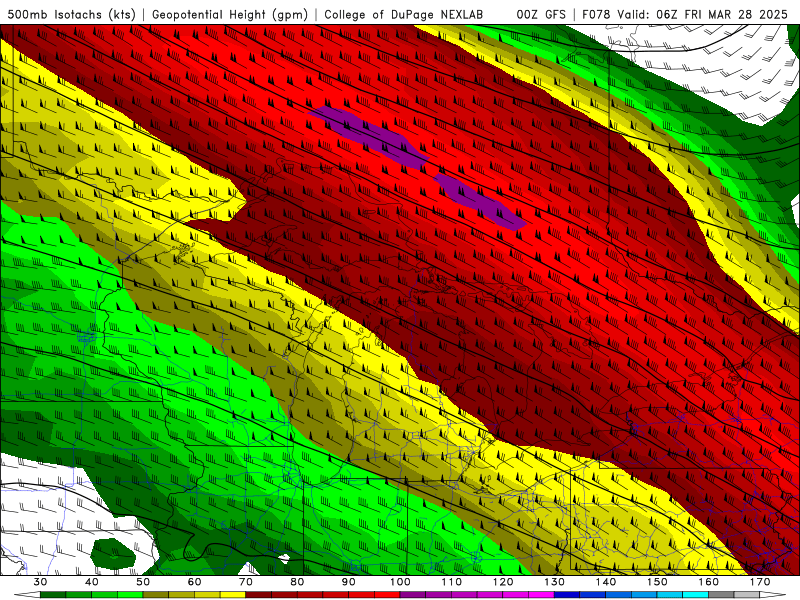Click the '40' legend scale label
Image resolution: width=800 pixels, height=600 pixels.
92,582
